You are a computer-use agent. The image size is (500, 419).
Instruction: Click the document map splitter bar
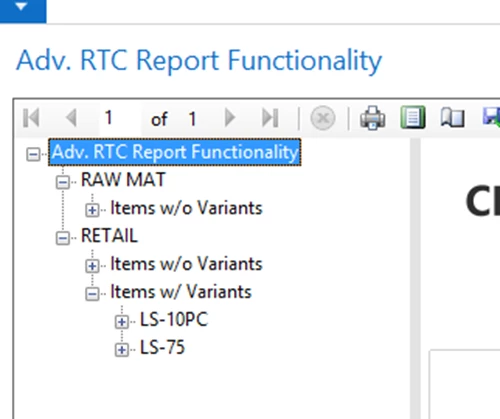click(415, 278)
